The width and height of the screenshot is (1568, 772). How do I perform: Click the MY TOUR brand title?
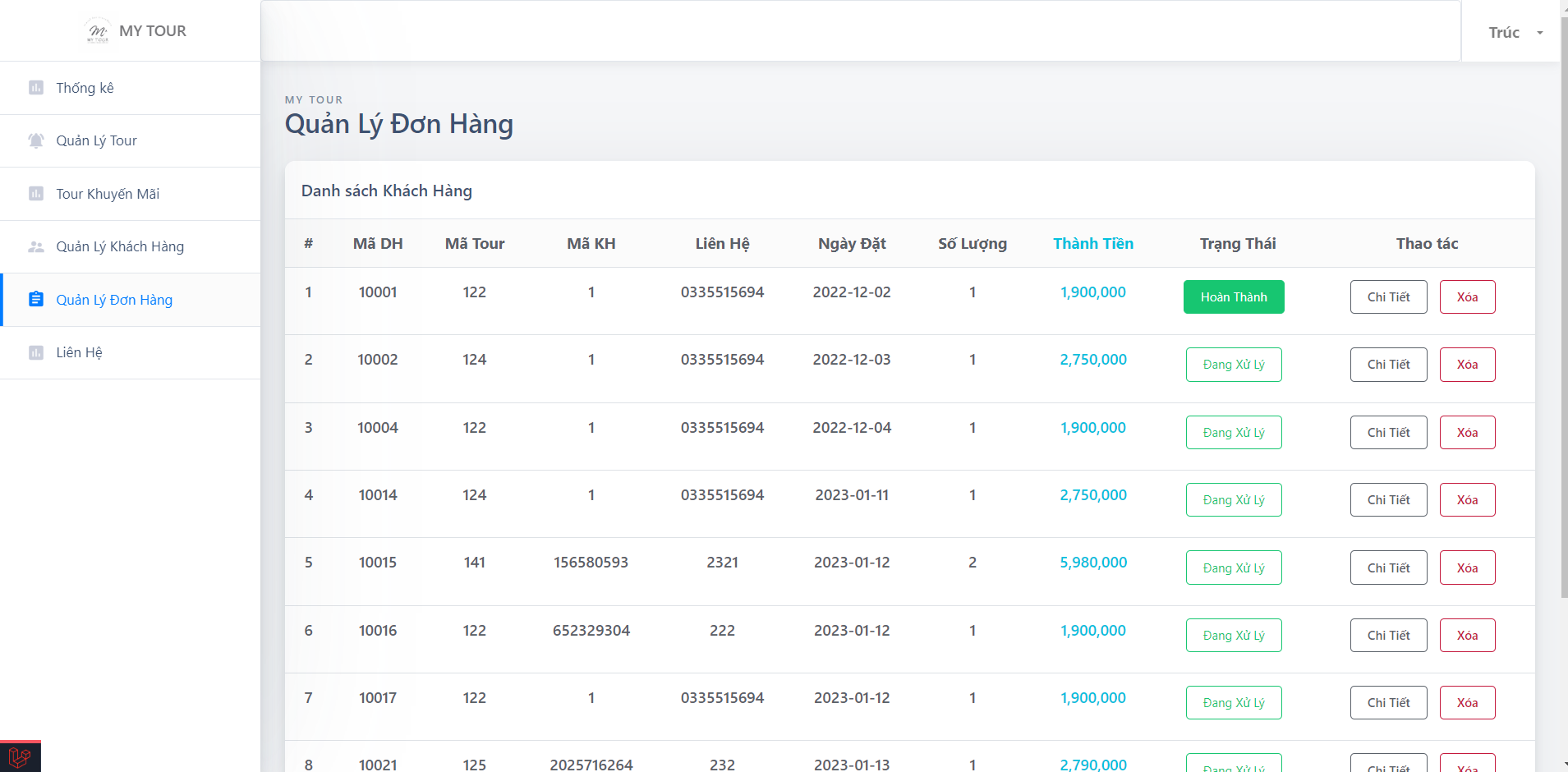(x=153, y=30)
